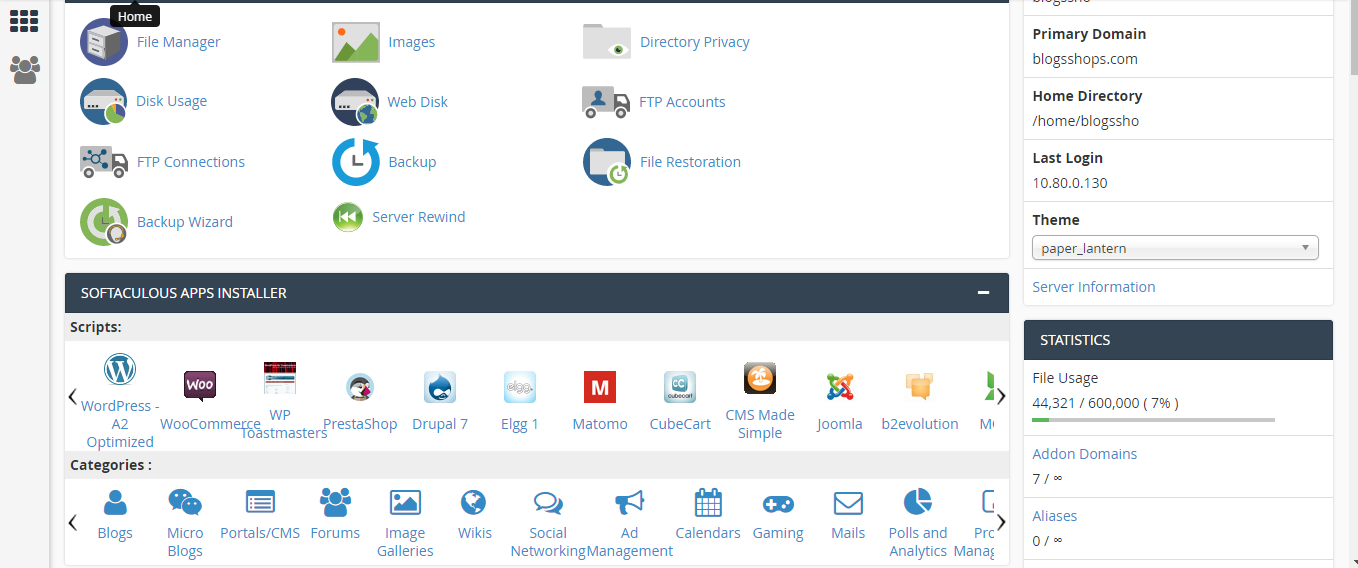Collapse the Softaculous Apps Installer panel
Image resolution: width=1358 pixels, height=568 pixels.
(984, 293)
